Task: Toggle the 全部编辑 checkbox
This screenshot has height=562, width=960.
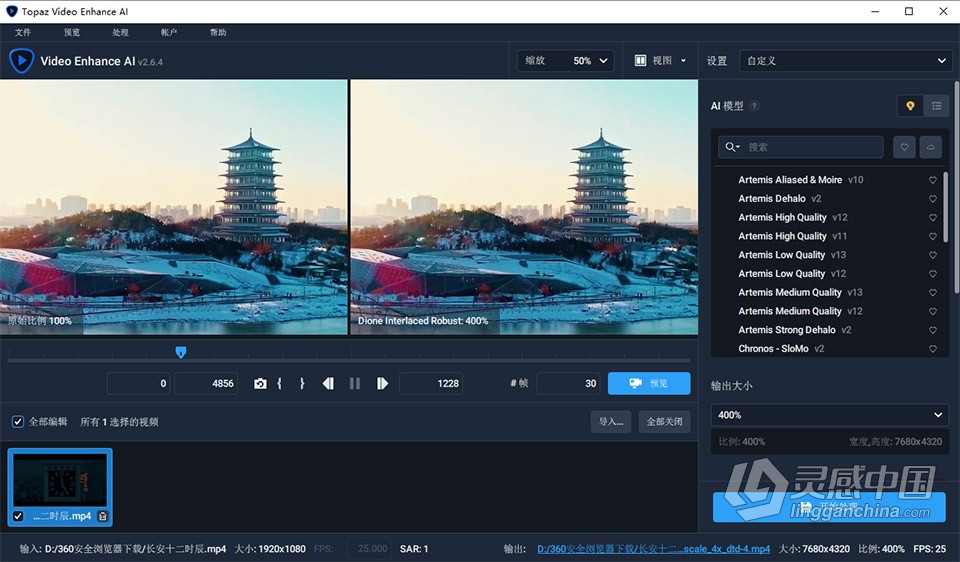Action: click(18, 422)
